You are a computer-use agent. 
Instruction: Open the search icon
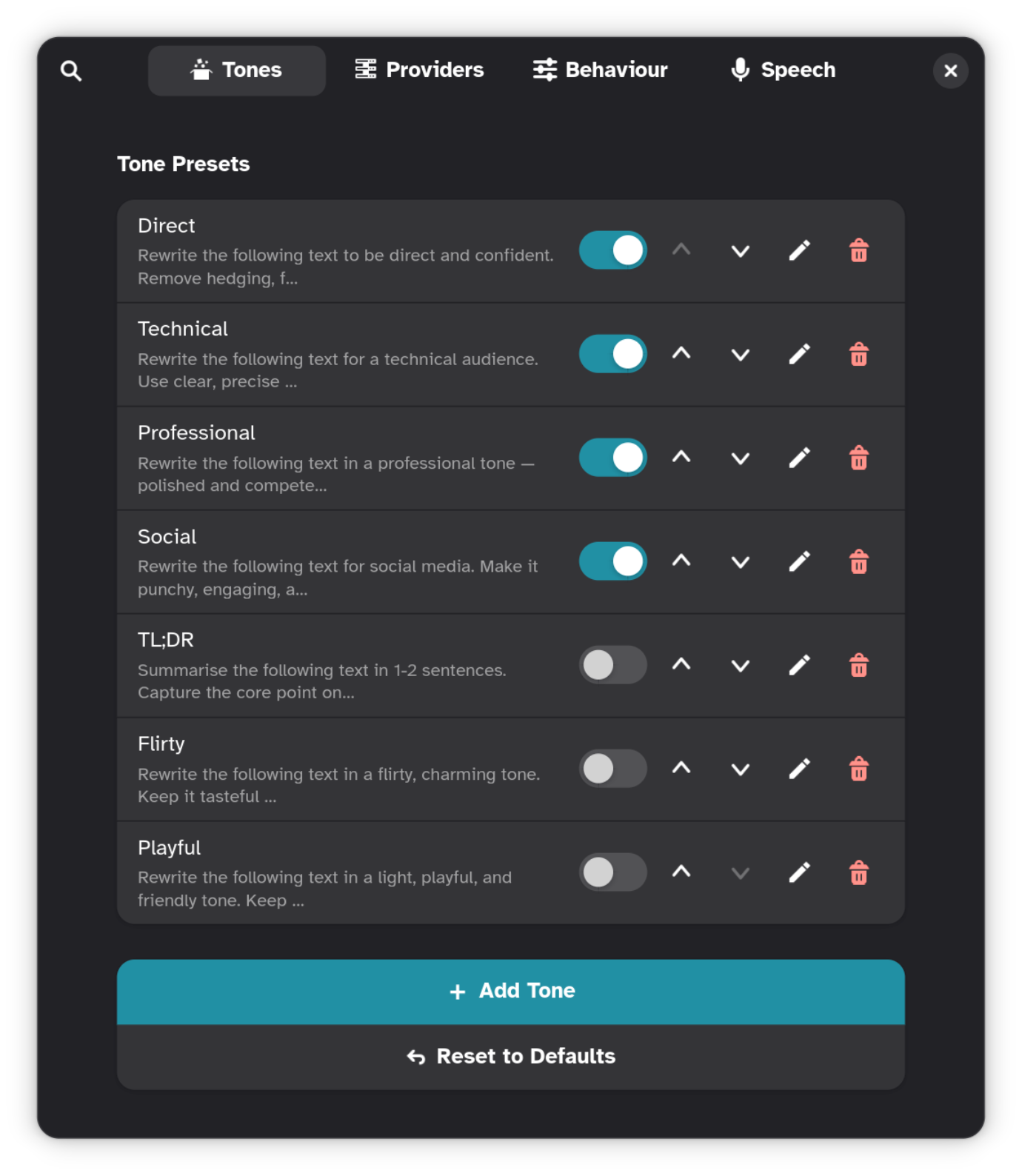(x=71, y=70)
